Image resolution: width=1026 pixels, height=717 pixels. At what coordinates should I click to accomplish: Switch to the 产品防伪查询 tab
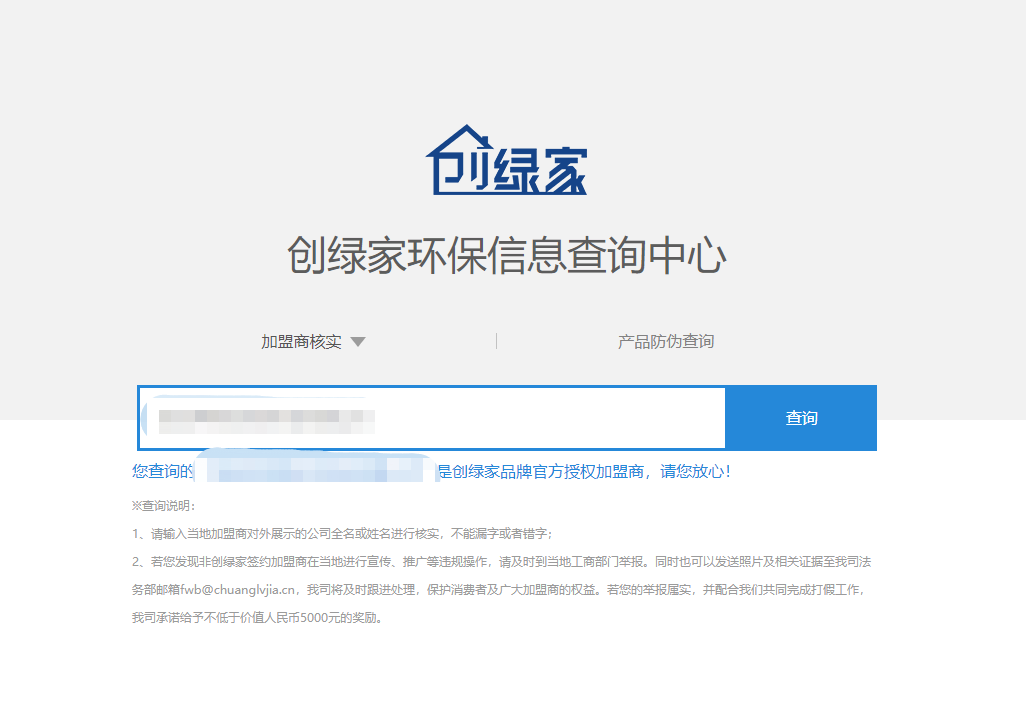coord(666,340)
